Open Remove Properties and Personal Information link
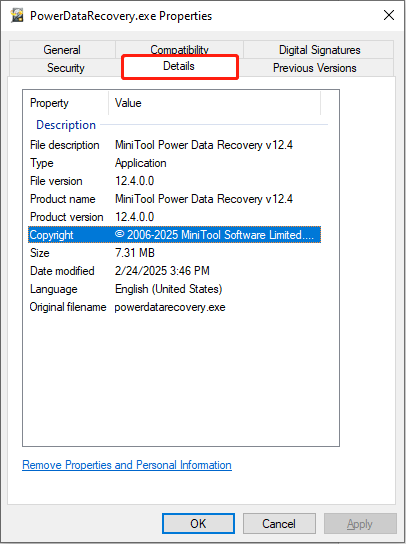The height and width of the screenshot is (544, 406). tap(127, 465)
